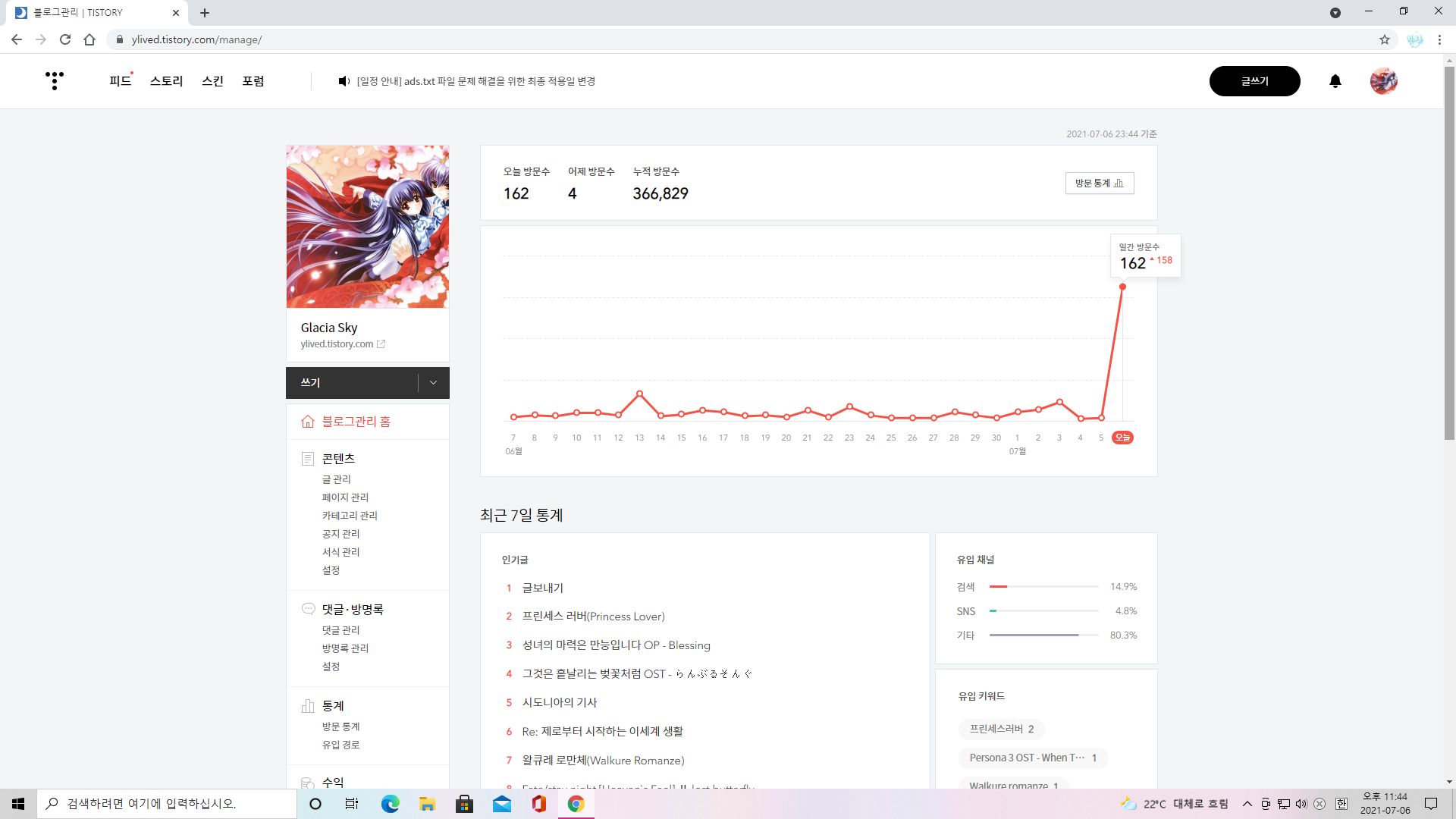Click external link icon beside ylived.tistory.com
This screenshot has height=819, width=1456.
point(381,344)
